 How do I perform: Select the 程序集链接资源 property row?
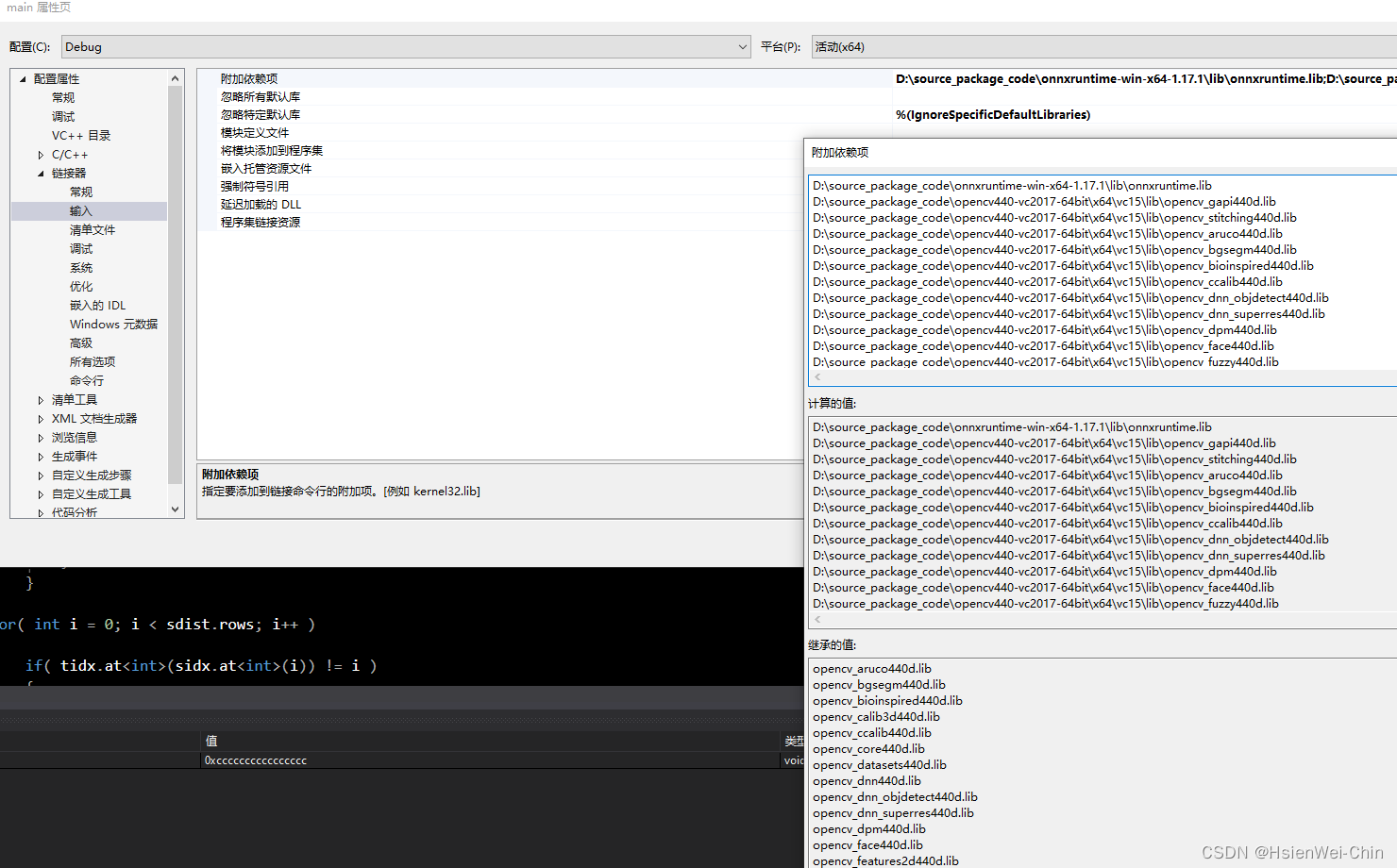[500, 223]
